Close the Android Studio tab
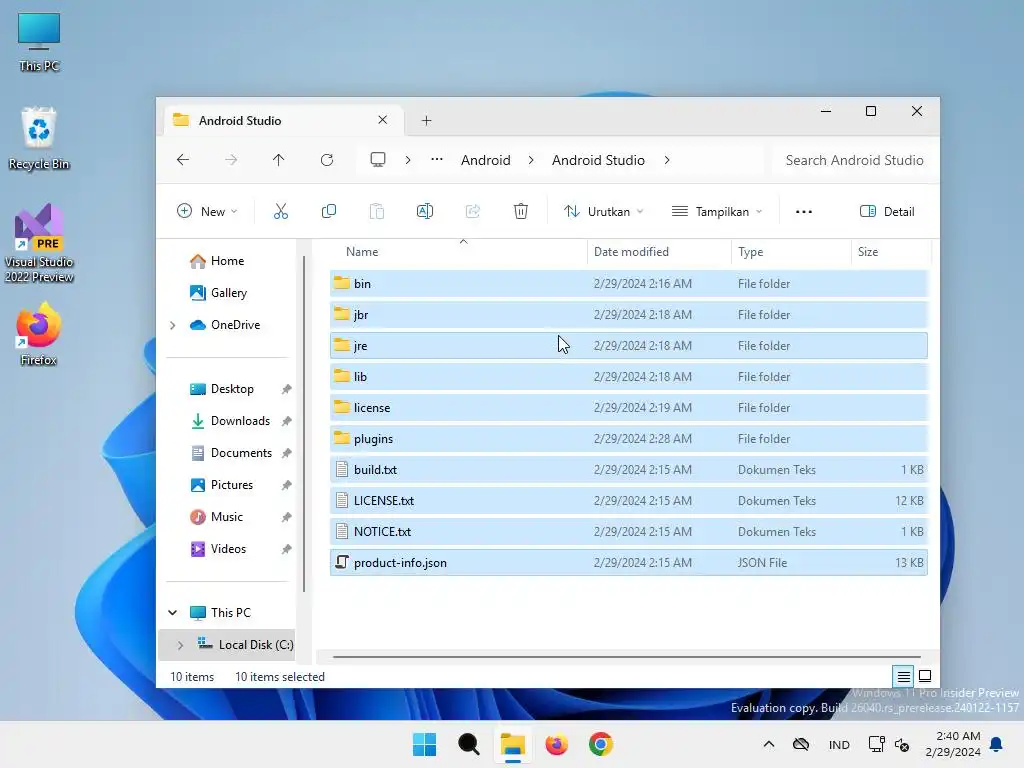 point(383,120)
